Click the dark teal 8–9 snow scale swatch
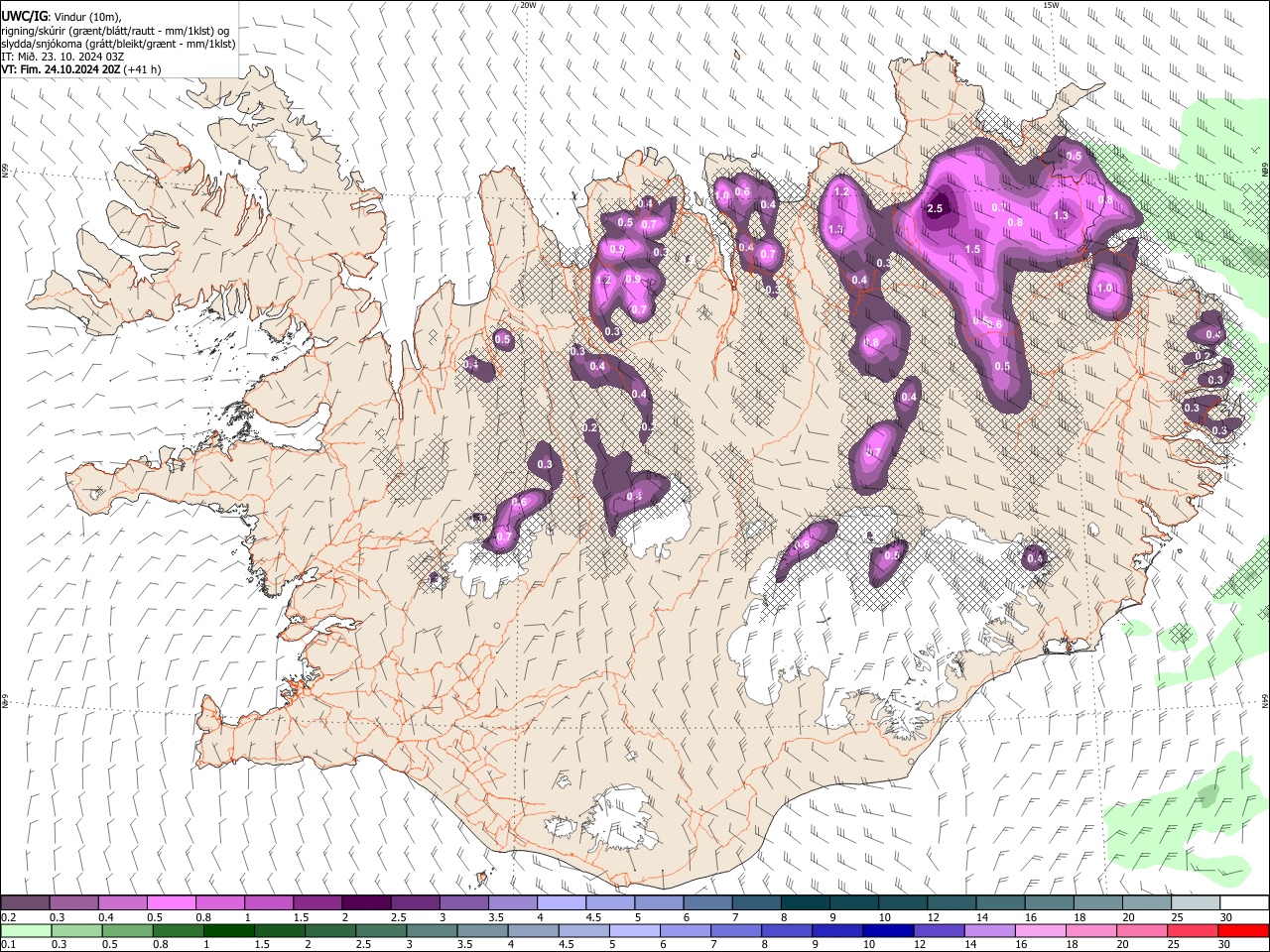The width and height of the screenshot is (1270, 952). 805,902
